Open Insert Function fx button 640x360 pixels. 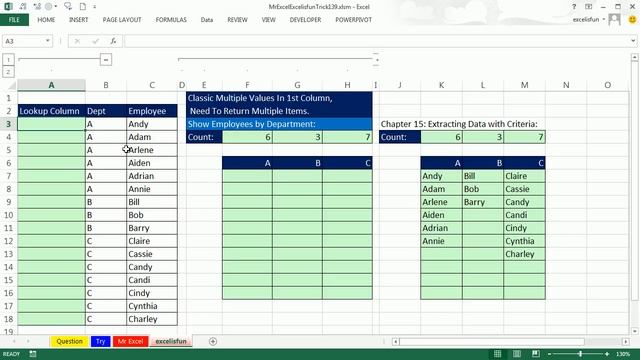(x=113, y=41)
